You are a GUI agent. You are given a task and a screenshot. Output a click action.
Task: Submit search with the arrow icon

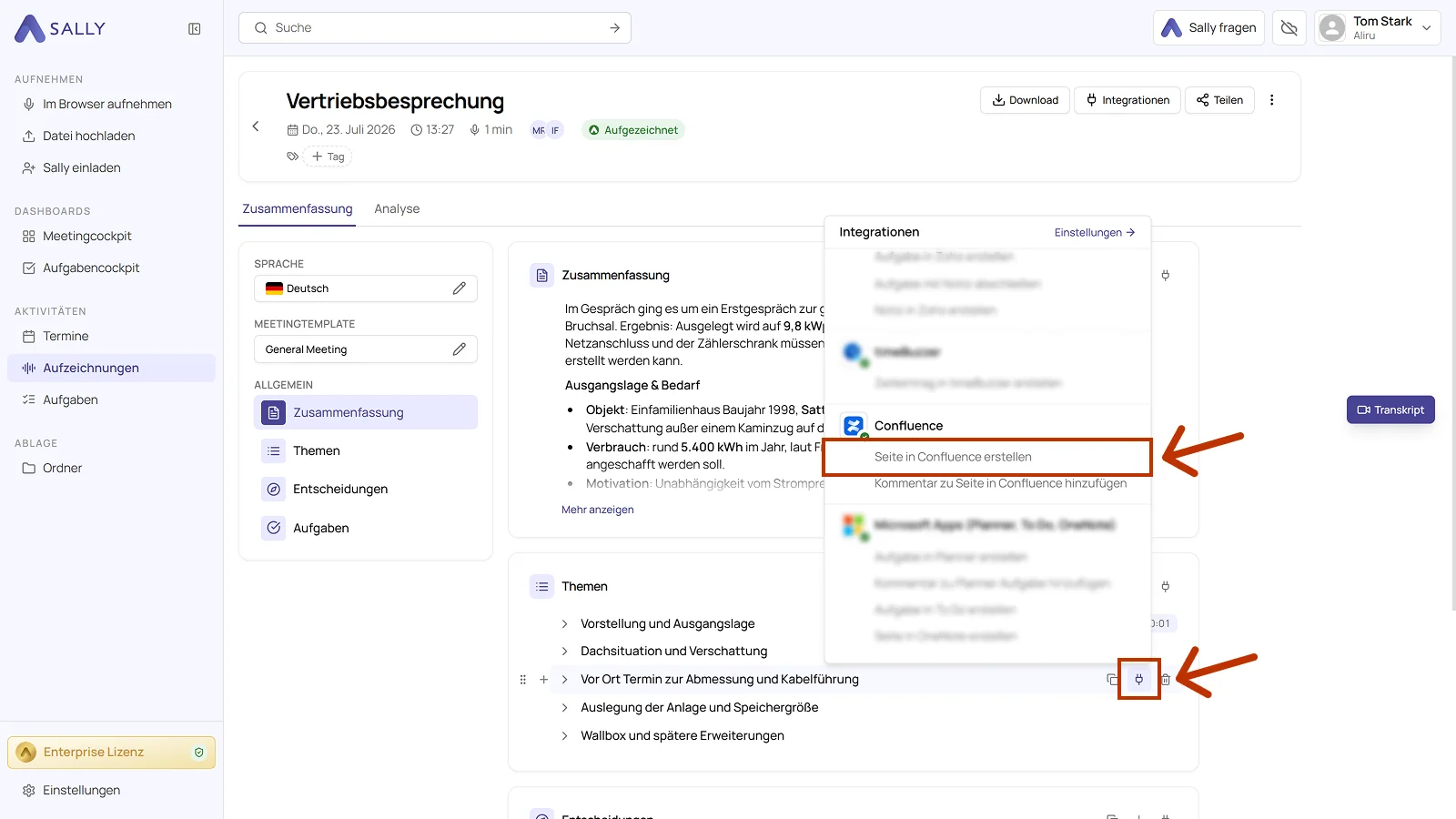615,28
